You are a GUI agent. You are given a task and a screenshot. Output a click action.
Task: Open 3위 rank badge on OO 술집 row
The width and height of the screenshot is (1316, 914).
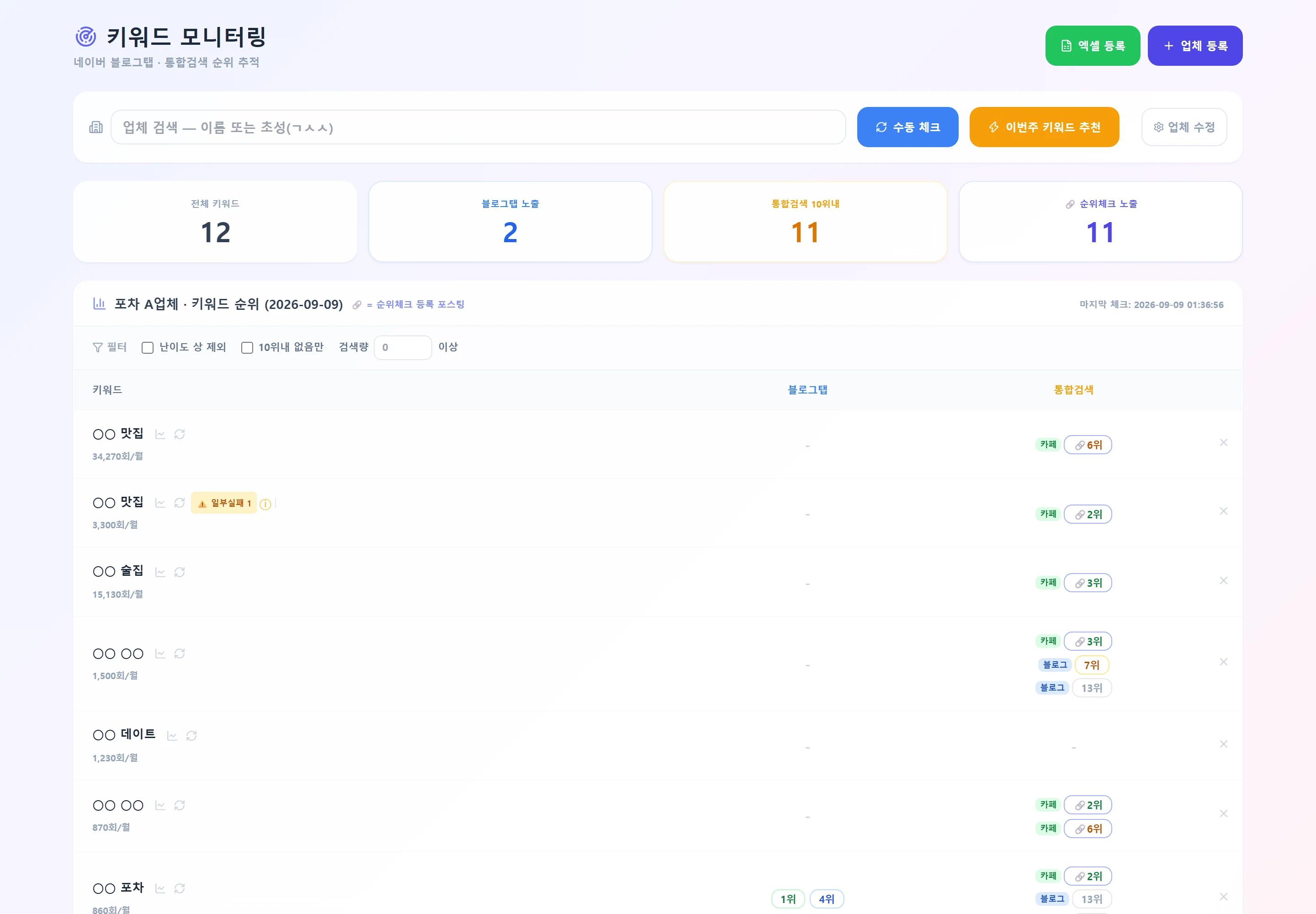1088,583
